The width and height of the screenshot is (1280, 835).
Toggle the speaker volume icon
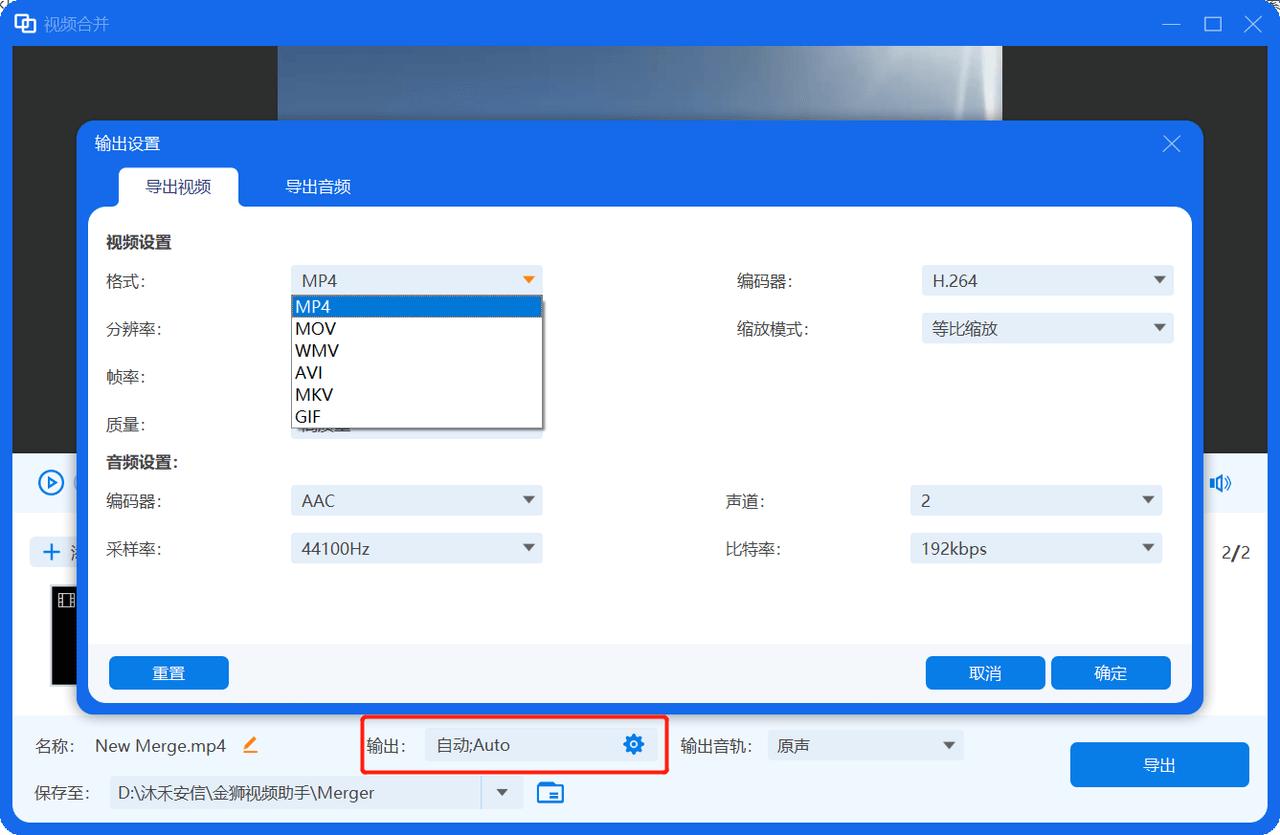tap(1219, 482)
